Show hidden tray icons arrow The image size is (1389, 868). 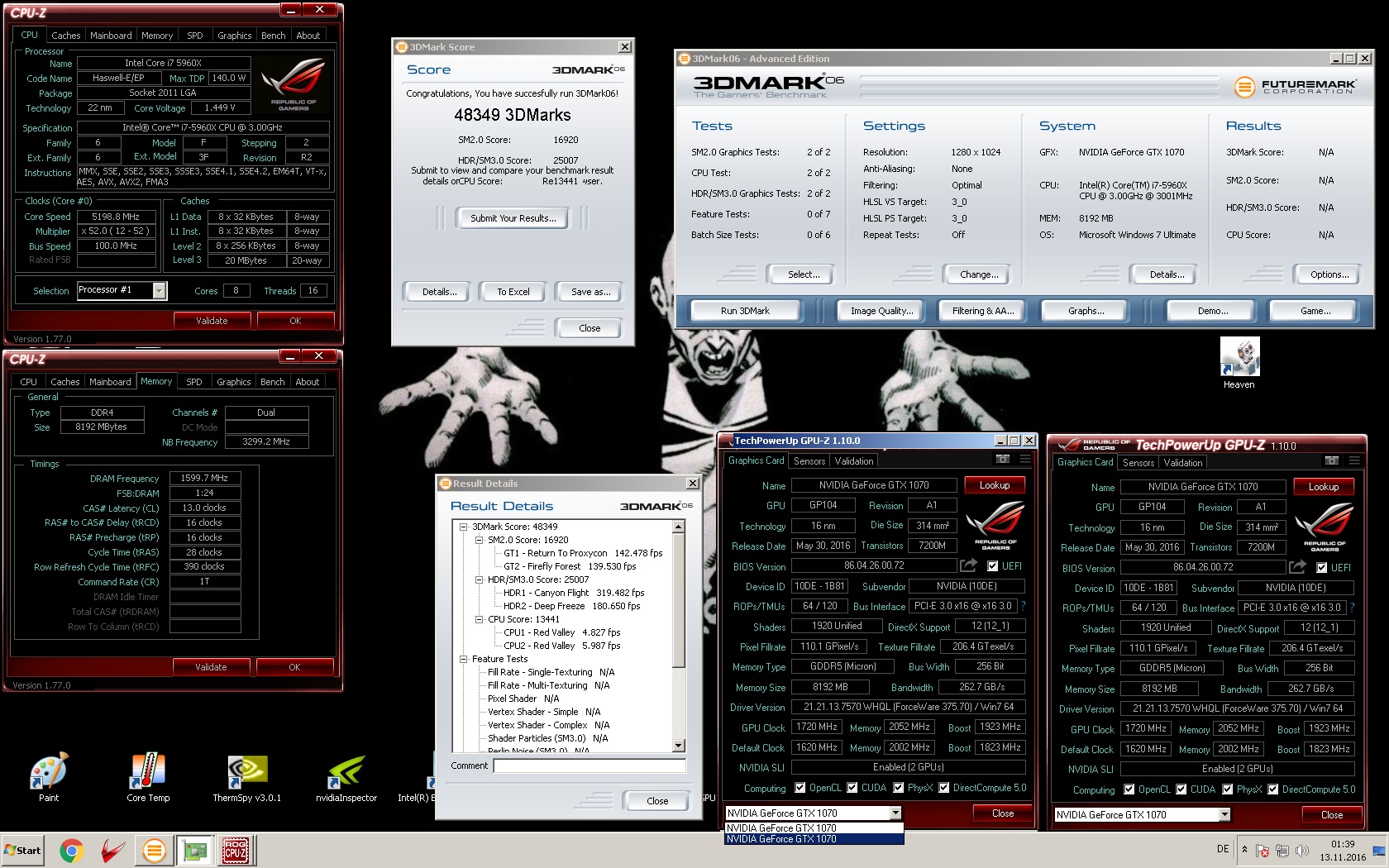coord(1244,850)
